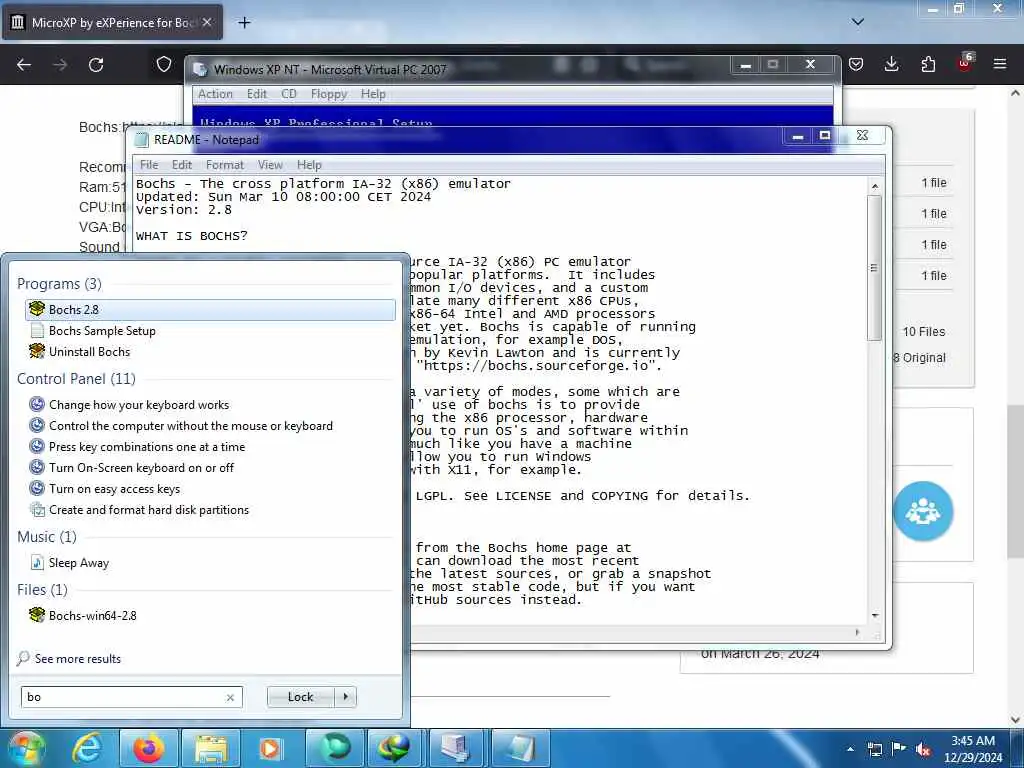Click the Music (1) group header
The image size is (1024, 768).
(47, 537)
